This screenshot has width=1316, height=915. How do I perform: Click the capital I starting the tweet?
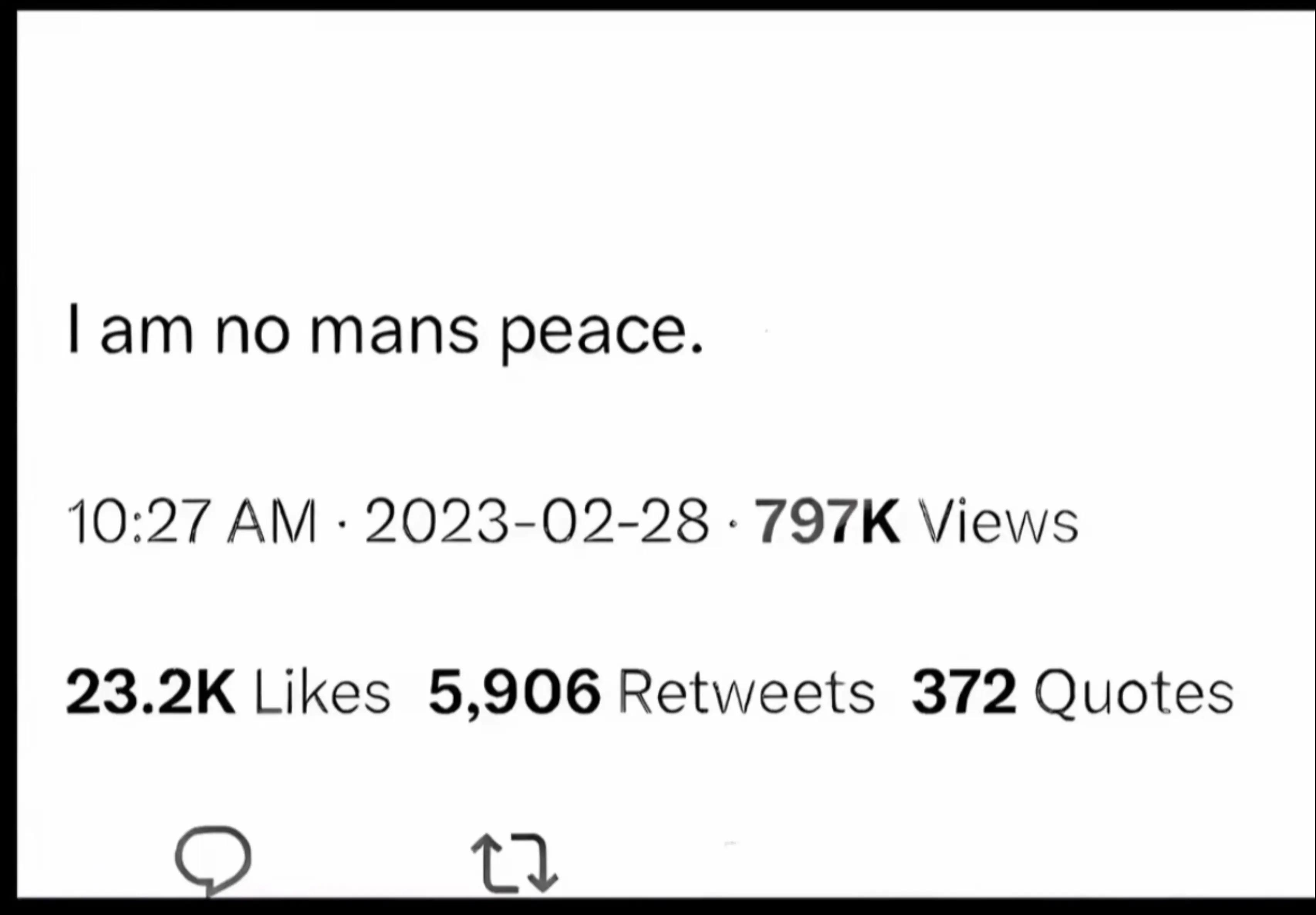click(73, 329)
